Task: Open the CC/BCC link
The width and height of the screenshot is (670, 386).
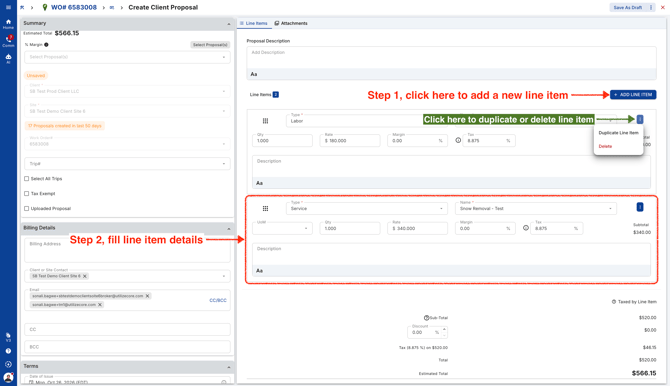Action: point(218,300)
